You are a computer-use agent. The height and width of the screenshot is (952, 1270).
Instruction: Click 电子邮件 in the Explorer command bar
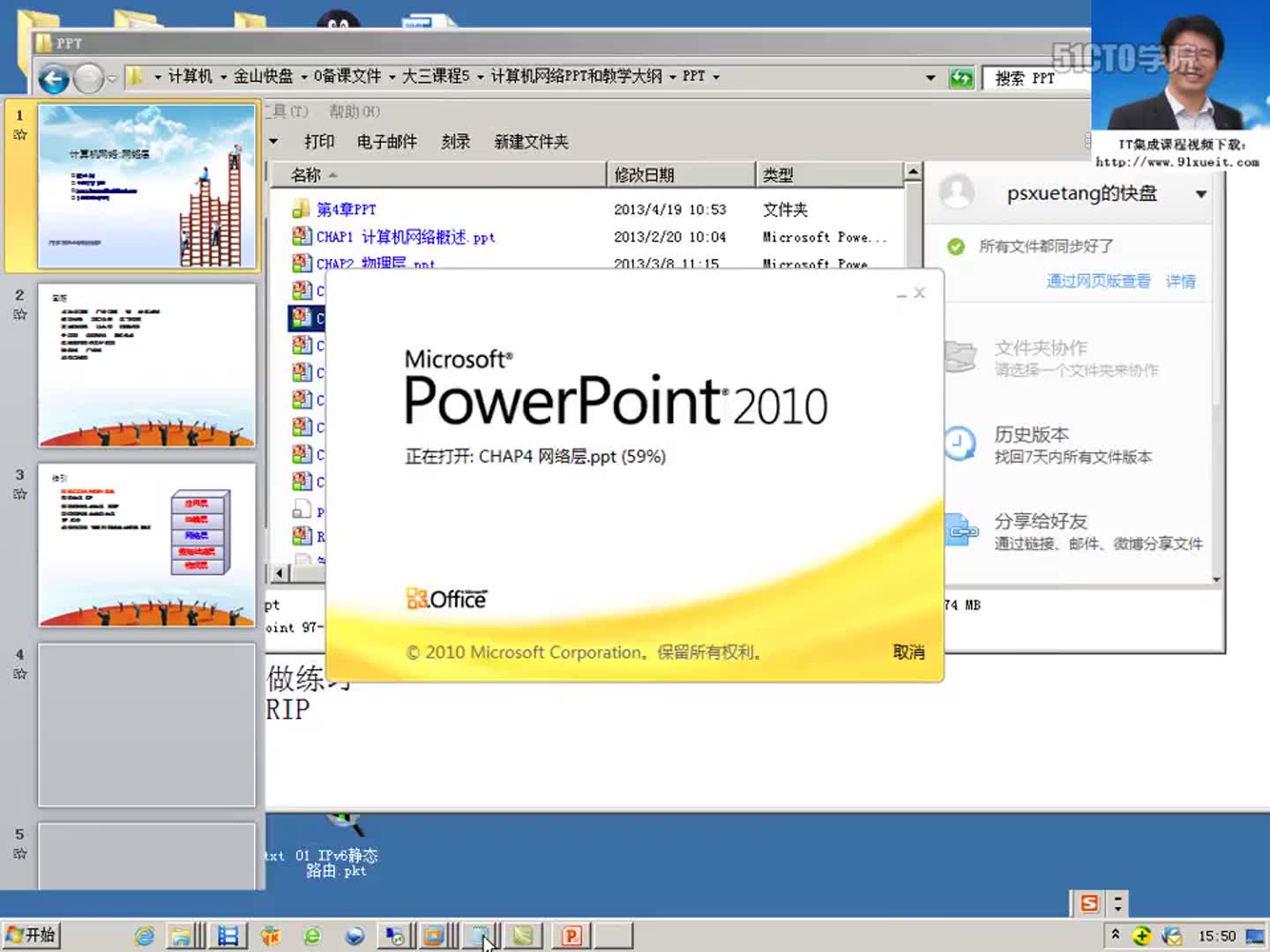tap(387, 142)
